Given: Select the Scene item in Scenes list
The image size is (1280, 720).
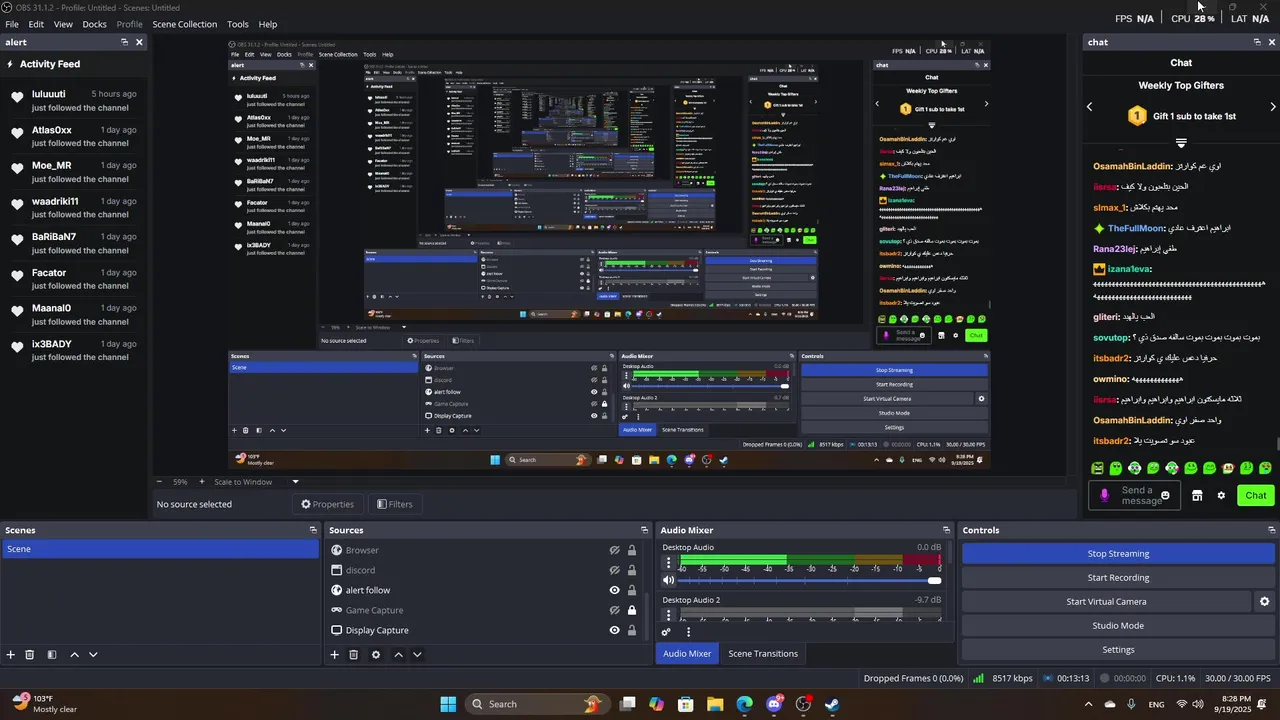Looking at the screenshot, I should click(x=160, y=549).
